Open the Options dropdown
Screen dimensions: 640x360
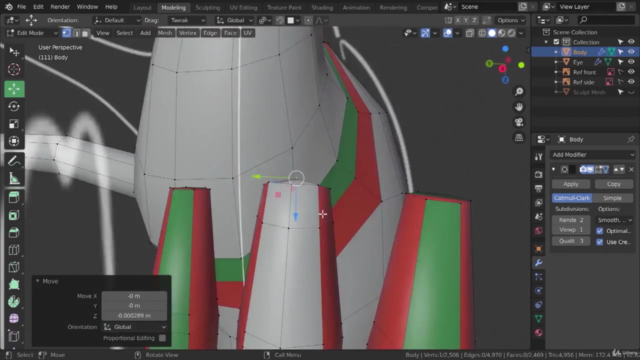511,20
